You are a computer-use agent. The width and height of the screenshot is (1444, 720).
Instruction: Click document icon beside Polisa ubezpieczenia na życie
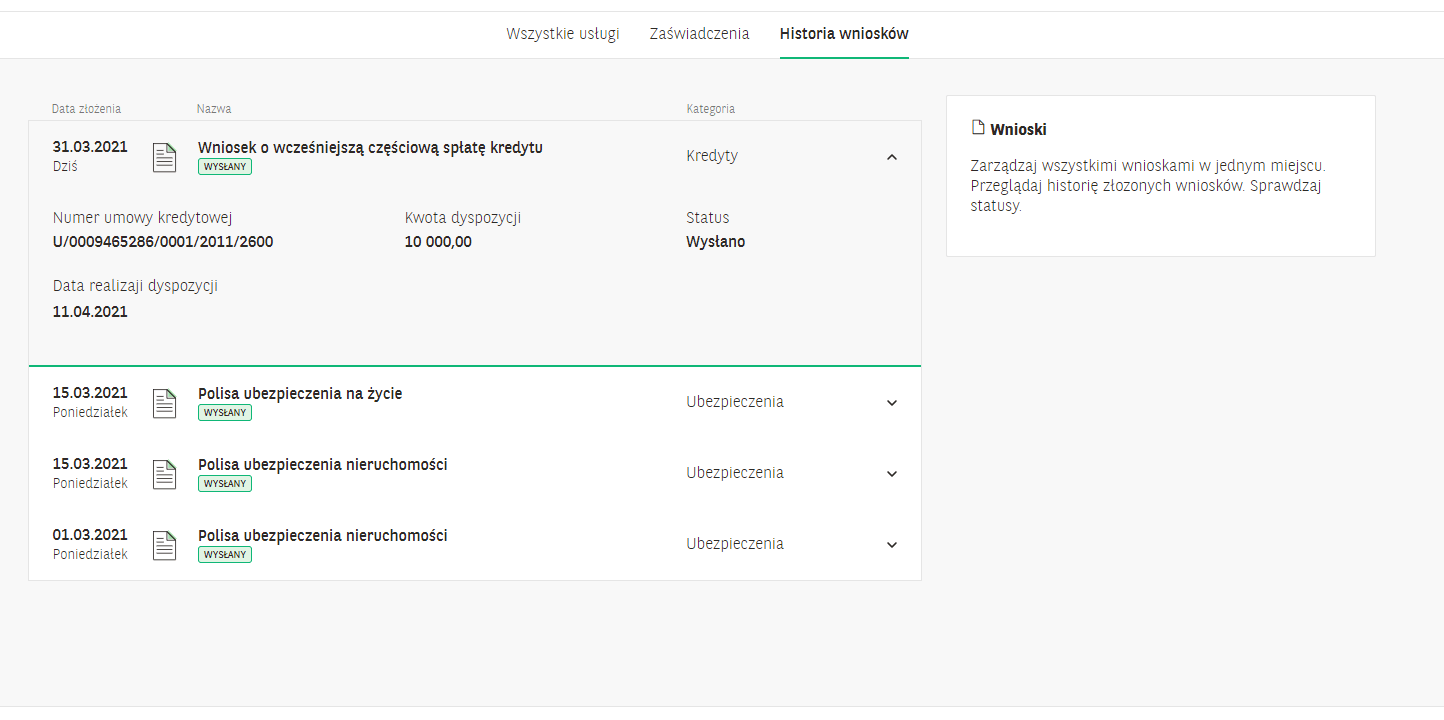164,403
